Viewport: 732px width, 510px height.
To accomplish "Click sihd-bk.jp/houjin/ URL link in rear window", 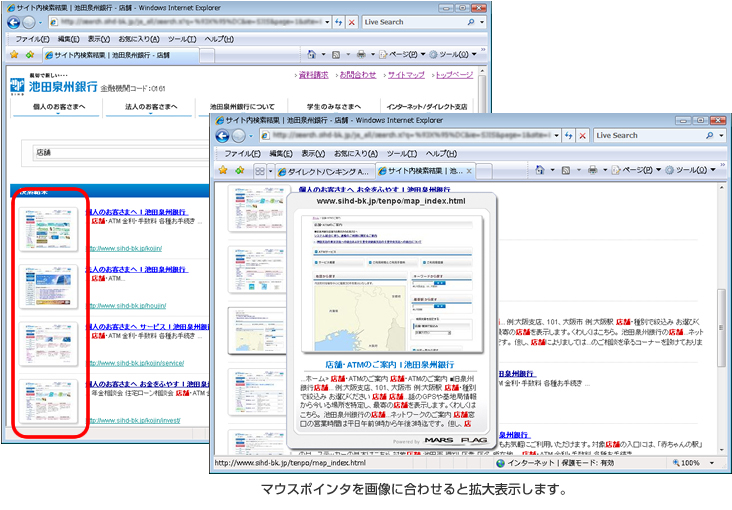I will point(128,306).
